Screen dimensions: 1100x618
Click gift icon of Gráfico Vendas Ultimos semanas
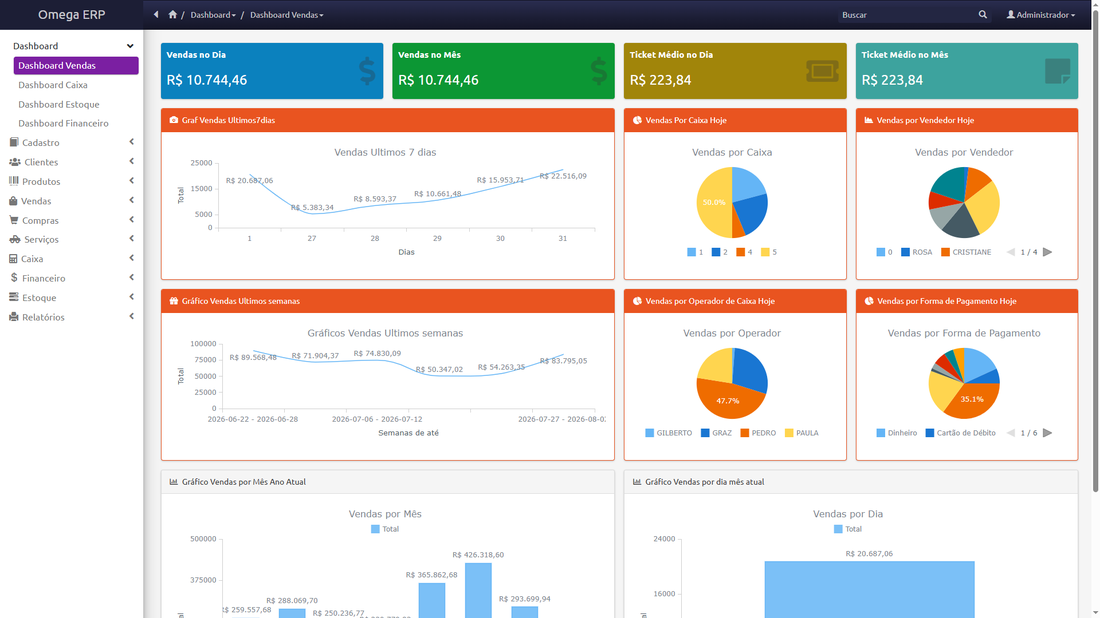[174, 301]
